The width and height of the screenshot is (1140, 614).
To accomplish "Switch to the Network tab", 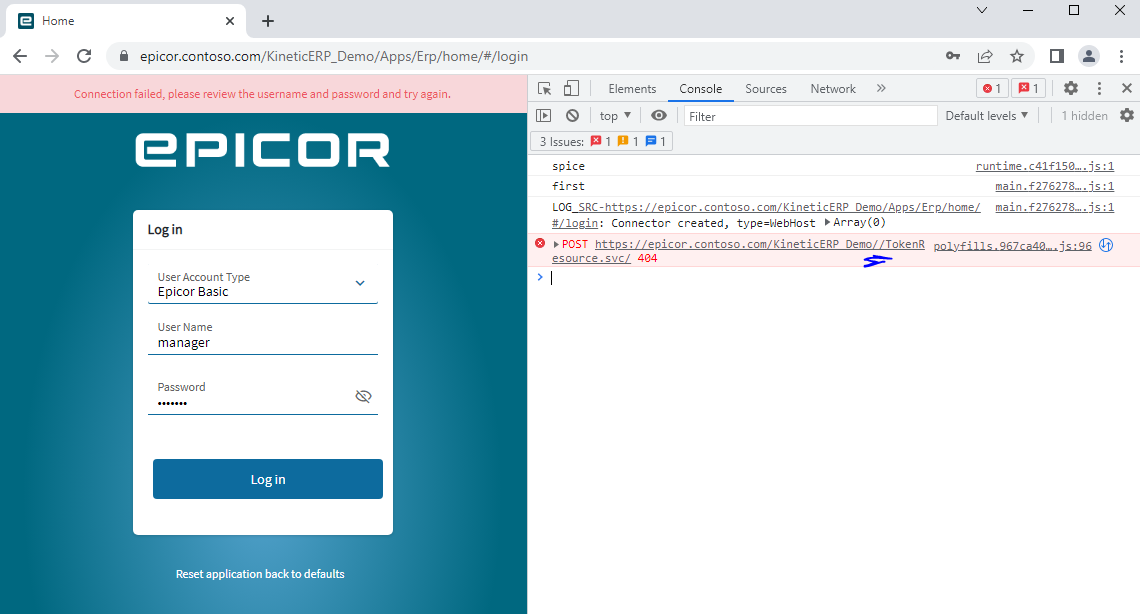I will tap(832, 89).
